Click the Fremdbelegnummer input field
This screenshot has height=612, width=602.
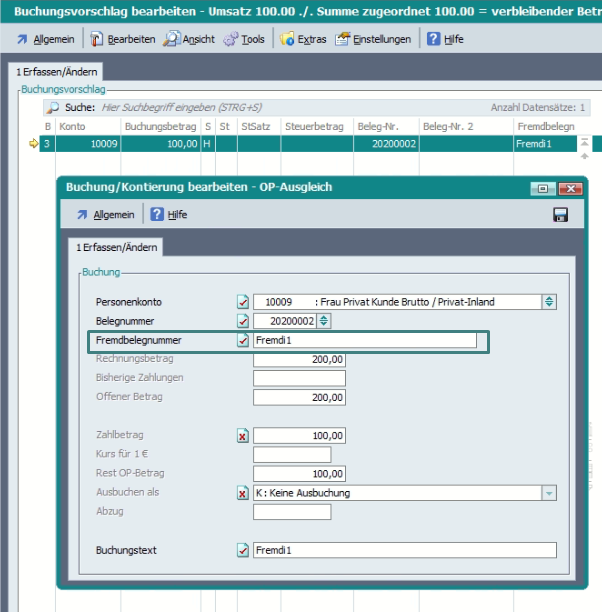[365, 341]
